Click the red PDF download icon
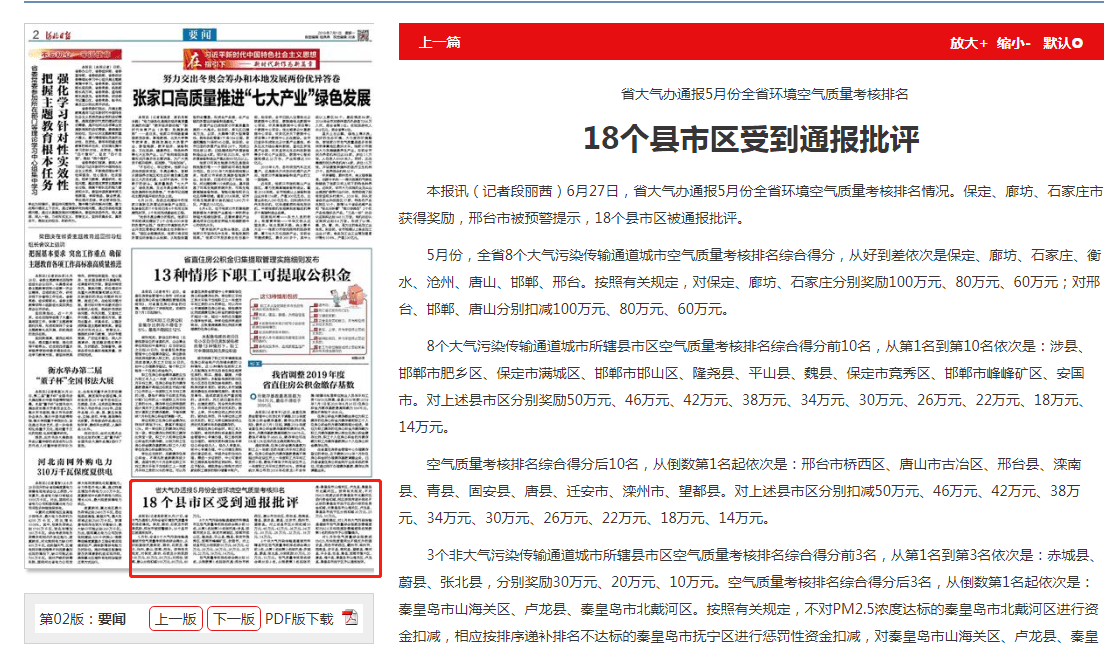The width and height of the screenshot is (1110, 652). click(349, 618)
